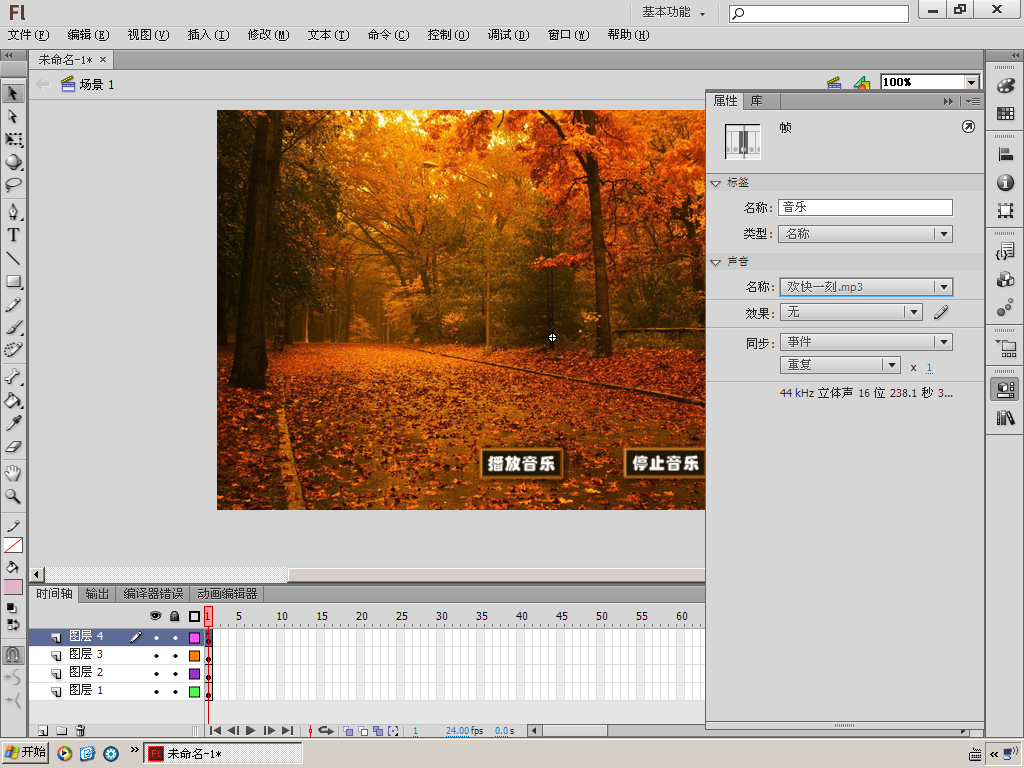Click 图层 3 orange outline color swatch
Image resolution: width=1024 pixels, height=768 pixels.
pyautogui.click(x=194, y=656)
